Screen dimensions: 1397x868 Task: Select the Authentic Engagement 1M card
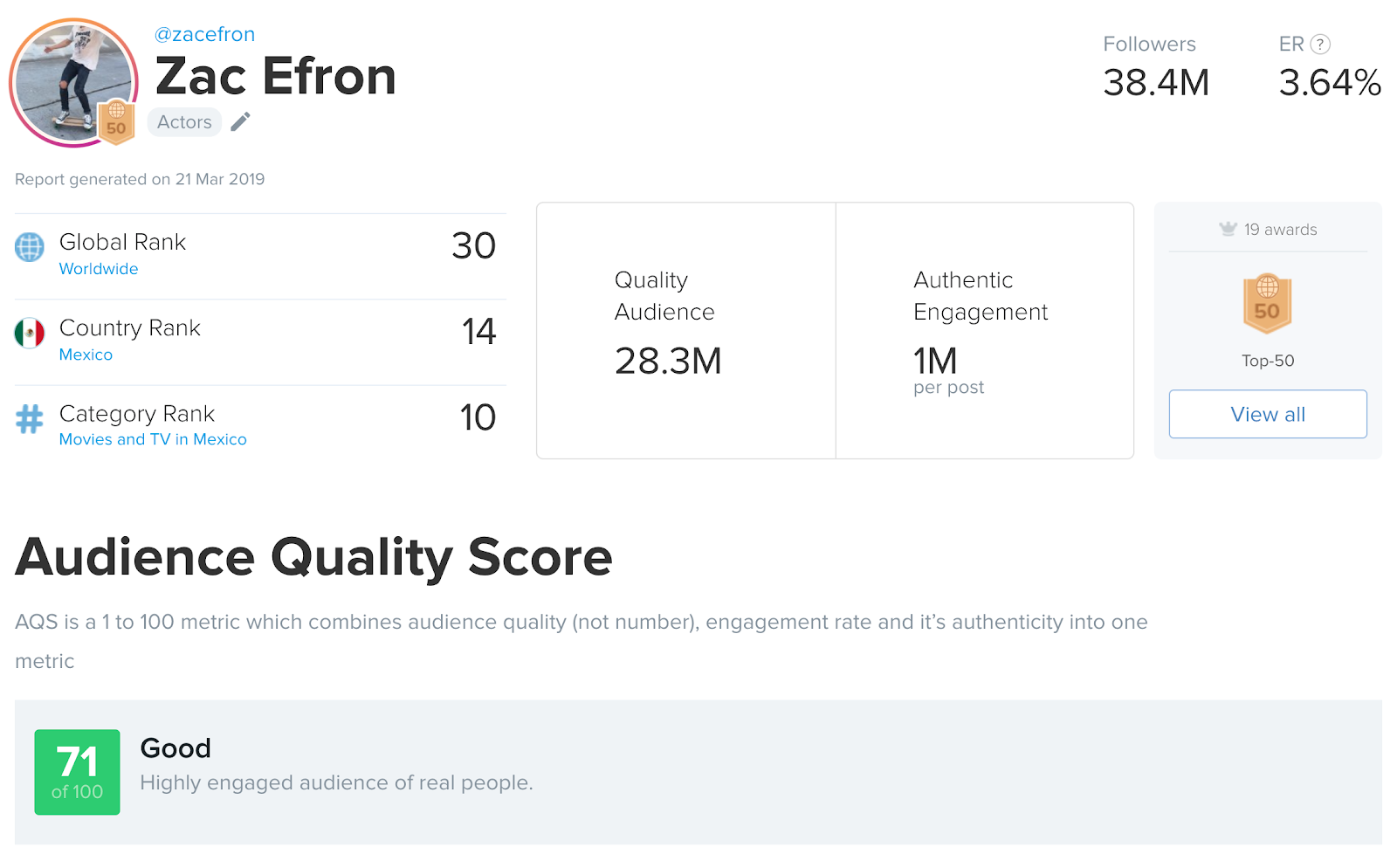tap(985, 331)
